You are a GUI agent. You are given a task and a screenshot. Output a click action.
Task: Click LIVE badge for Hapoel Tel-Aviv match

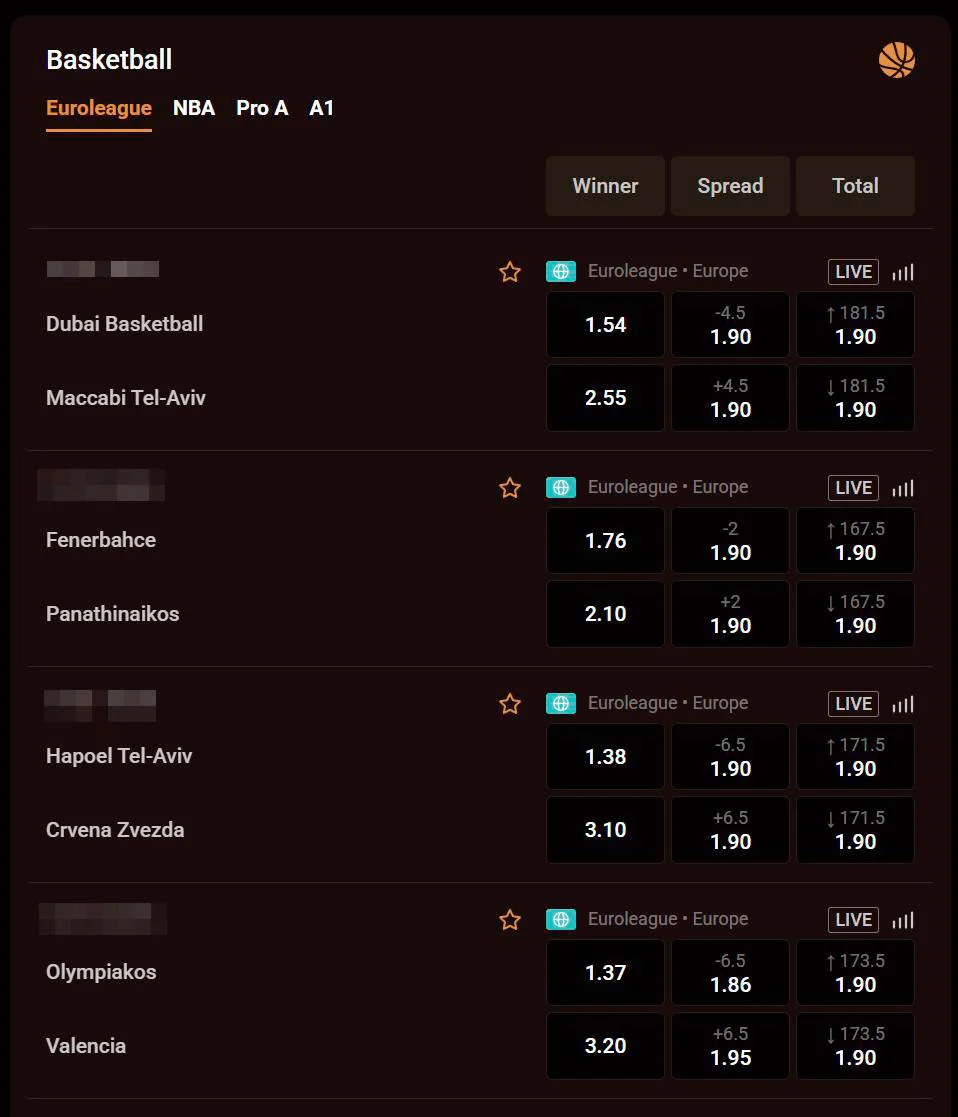[x=853, y=704]
